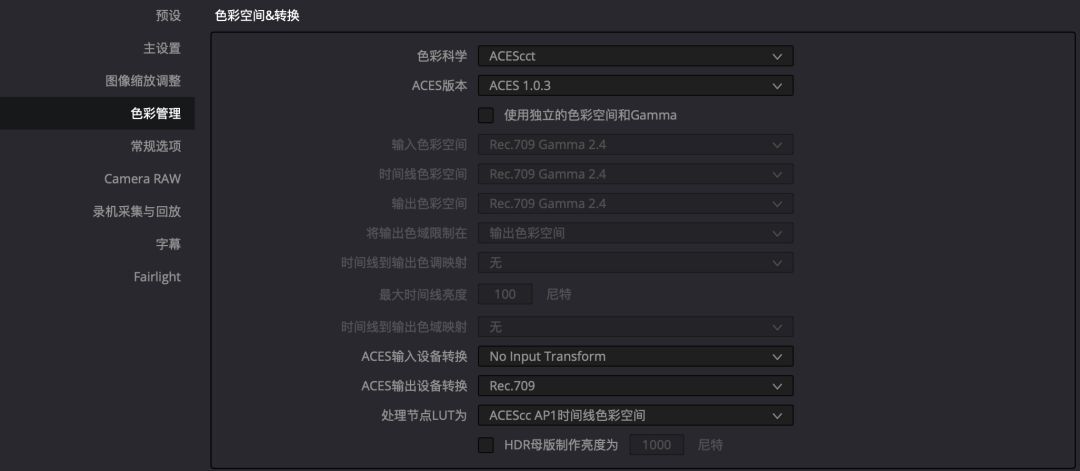Click the 时间线到输出色调映射 dropdown
This screenshot has height=471, width=1080.
(x=635, y=263)
